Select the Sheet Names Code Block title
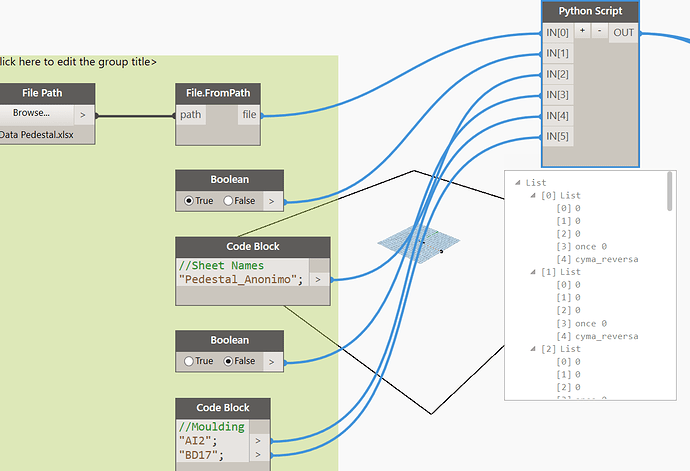This screenshot has width=690, height=471. tap(253, 247)
